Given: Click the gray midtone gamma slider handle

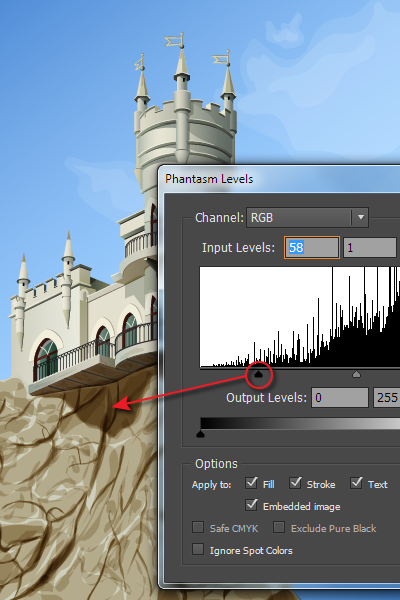Looking at the screenshot, I should pyautogui.click(x=356, y=374).
